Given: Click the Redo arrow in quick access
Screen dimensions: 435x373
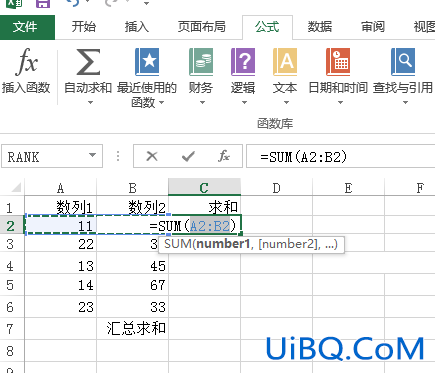Looking at the screenshot, I should [112, 3].
